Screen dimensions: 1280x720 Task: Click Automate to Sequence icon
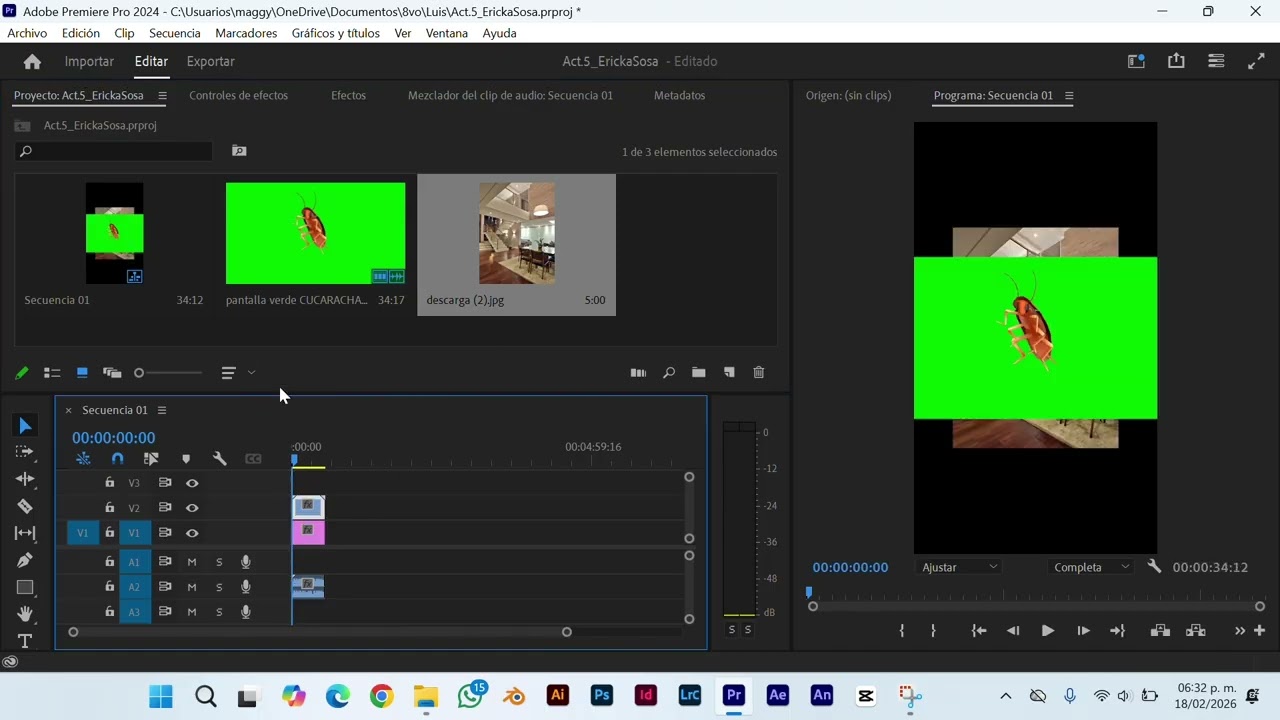pyautogui.click(x=638, y=373)
